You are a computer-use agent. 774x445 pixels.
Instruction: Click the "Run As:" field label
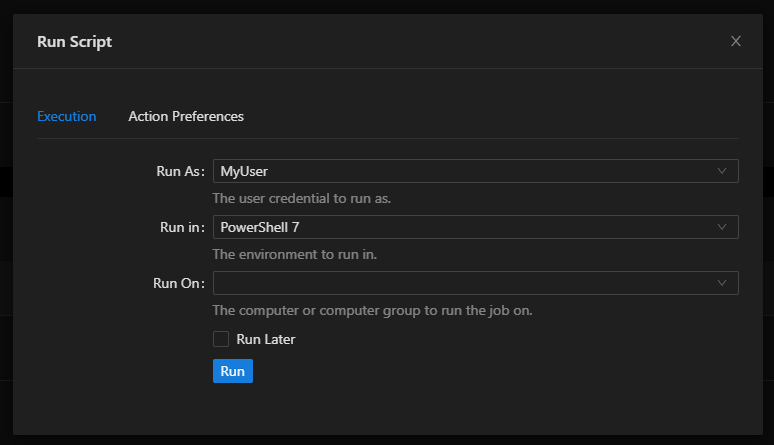180,171
